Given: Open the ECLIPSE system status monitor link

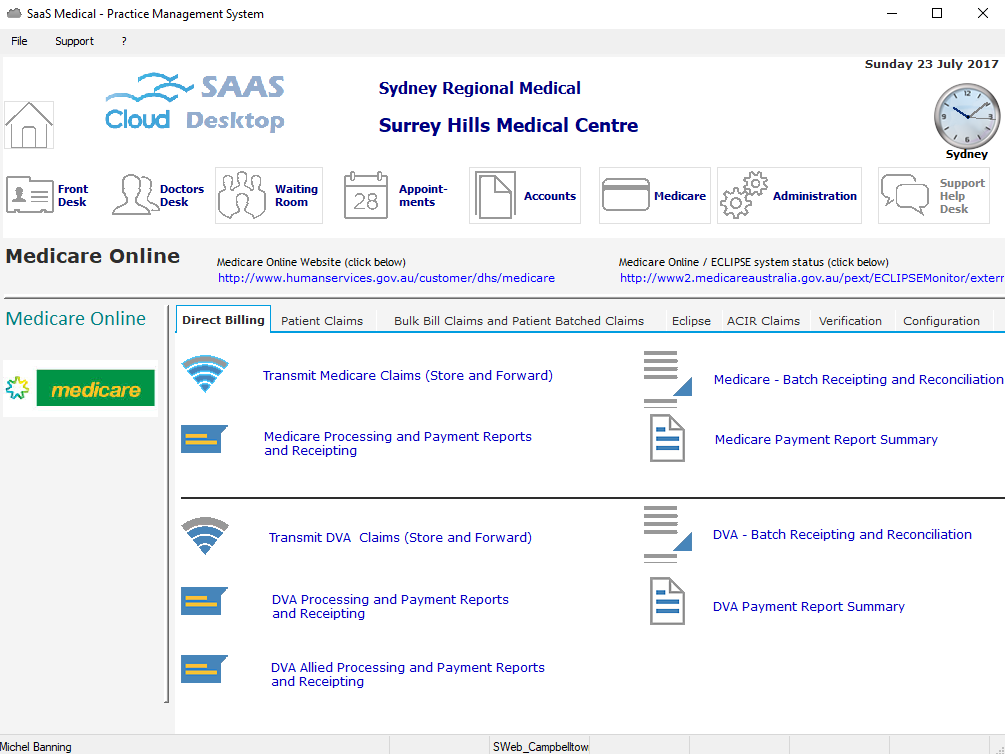Looking at the screenshot, I should tap(812, 278).
